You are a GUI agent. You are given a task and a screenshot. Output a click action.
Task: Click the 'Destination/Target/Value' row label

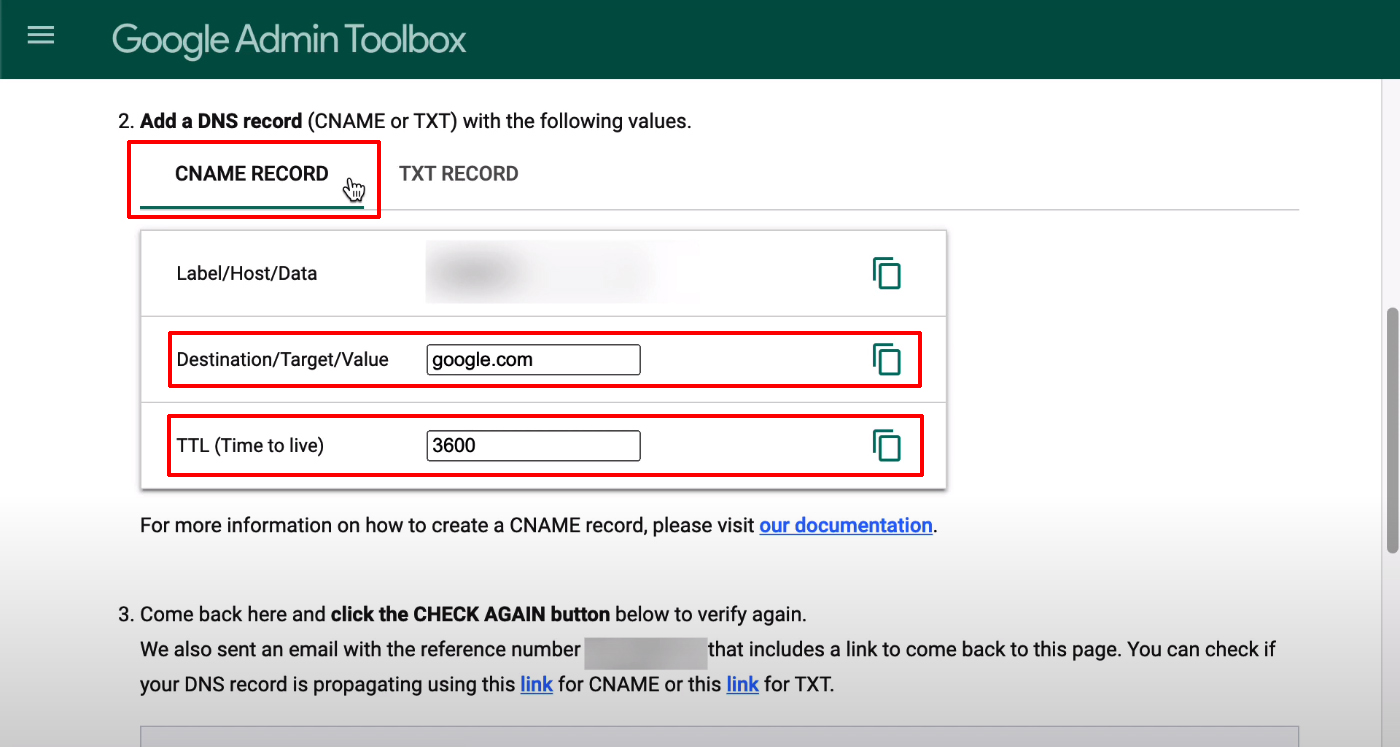[282, 360]
